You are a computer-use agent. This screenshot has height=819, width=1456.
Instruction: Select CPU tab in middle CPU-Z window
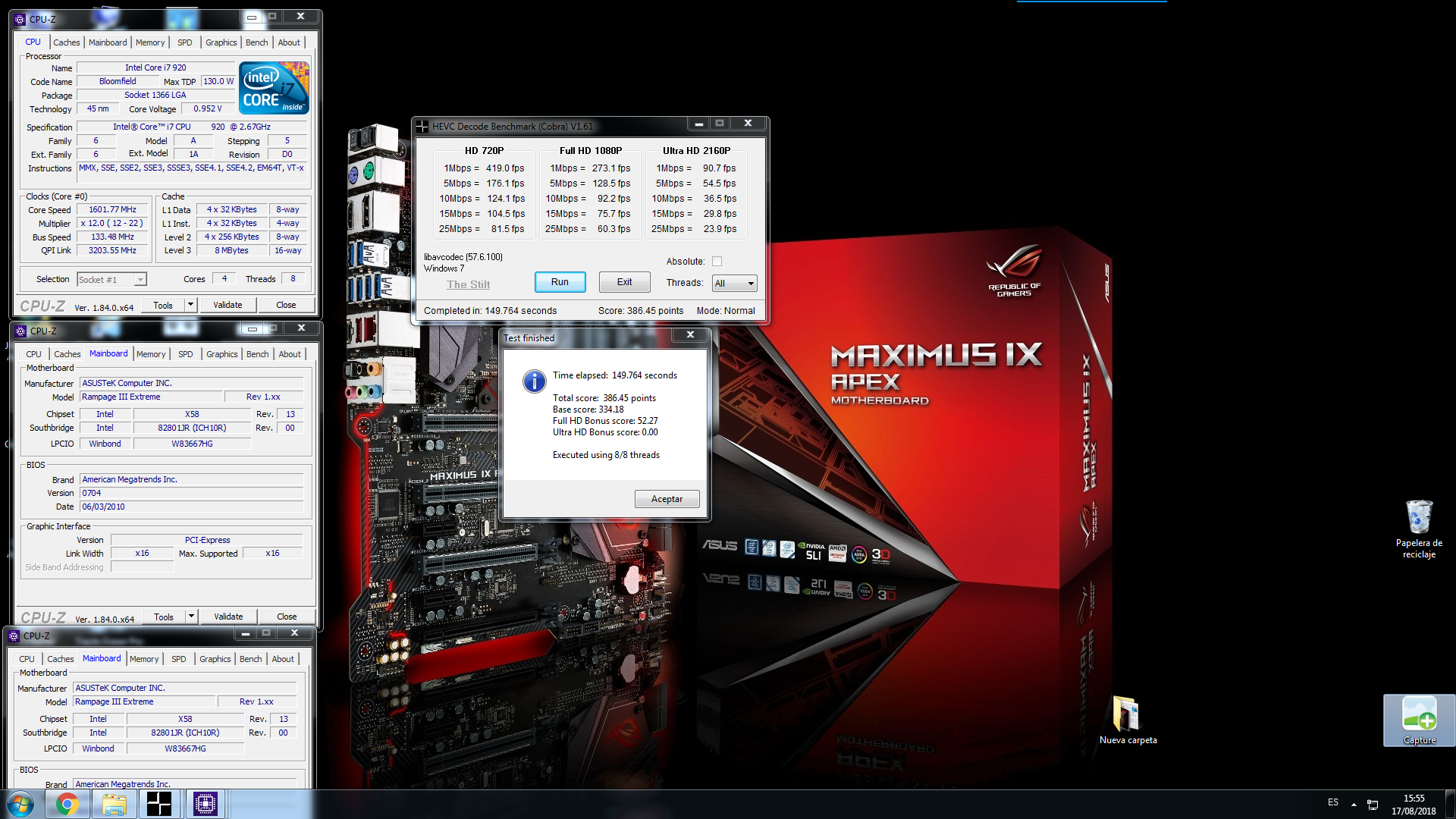click(33, 354)
